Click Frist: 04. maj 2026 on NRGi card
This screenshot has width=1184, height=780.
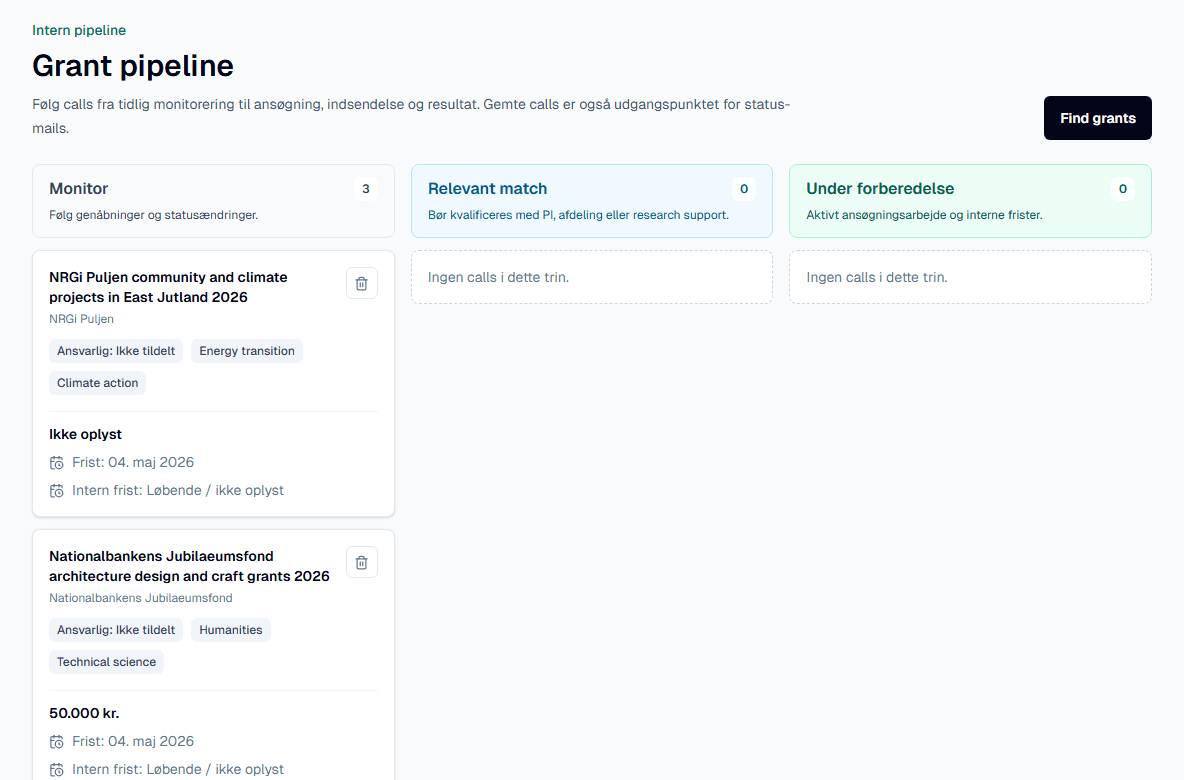(133, 462)
